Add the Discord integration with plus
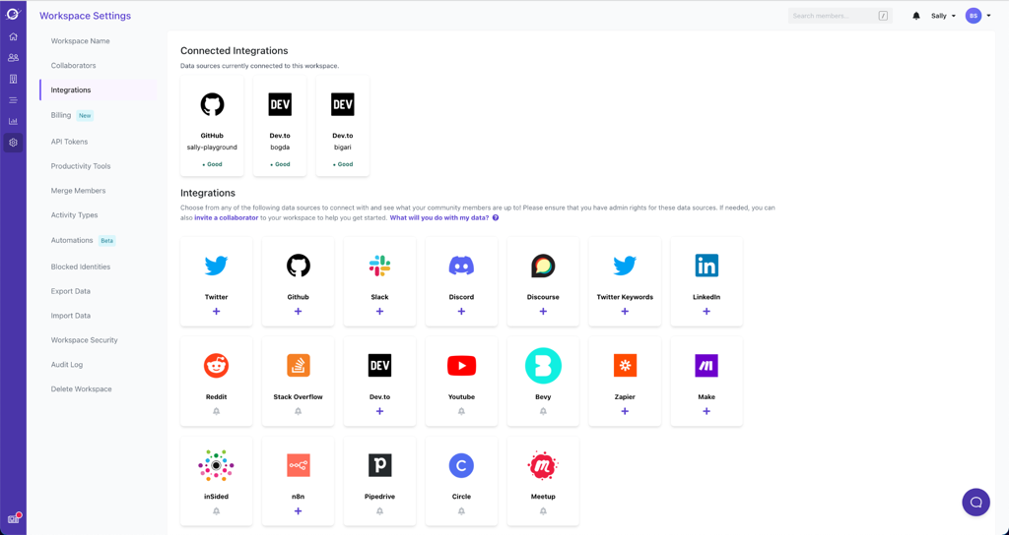Viewport: 1010px width, 535px height. click(x=461, y=312)
